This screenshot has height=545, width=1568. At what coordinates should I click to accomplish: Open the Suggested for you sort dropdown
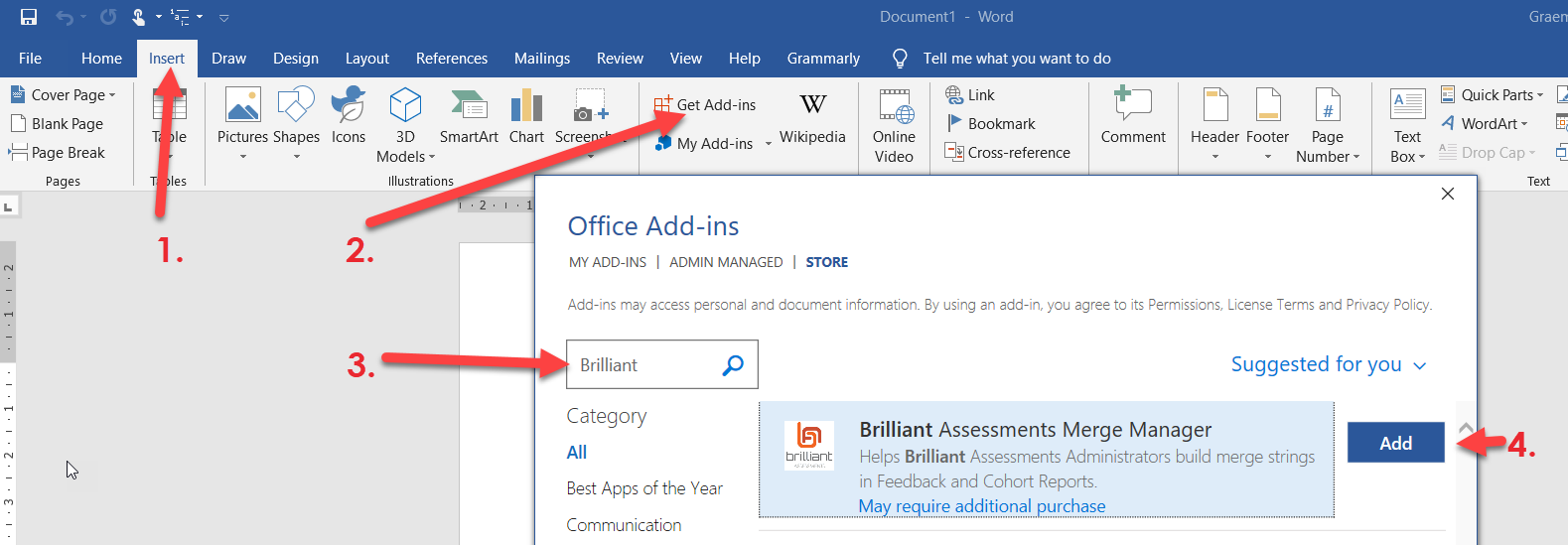[x=1328, y=364]
